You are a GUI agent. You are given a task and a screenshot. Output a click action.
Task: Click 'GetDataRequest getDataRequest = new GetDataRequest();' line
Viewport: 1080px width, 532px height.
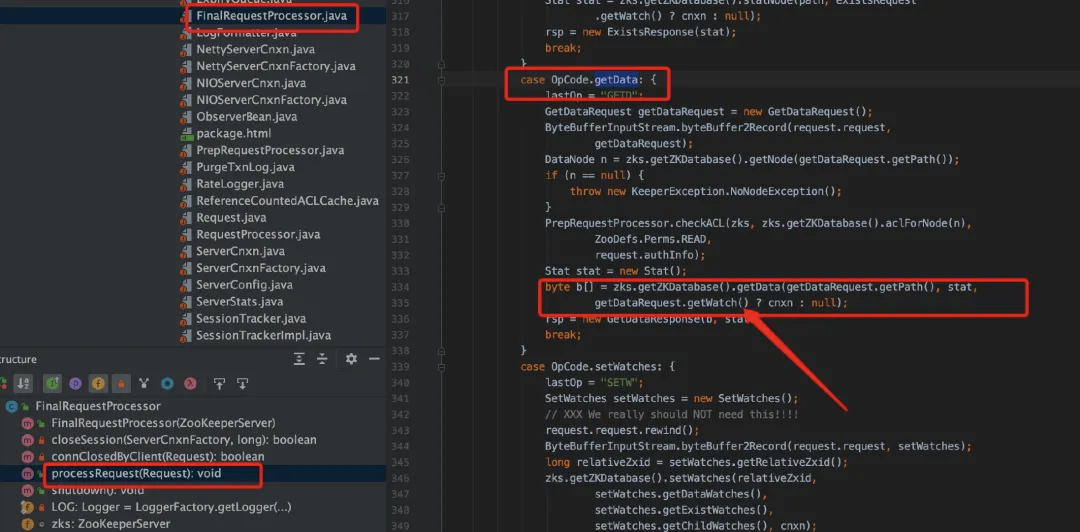point(709,112)
